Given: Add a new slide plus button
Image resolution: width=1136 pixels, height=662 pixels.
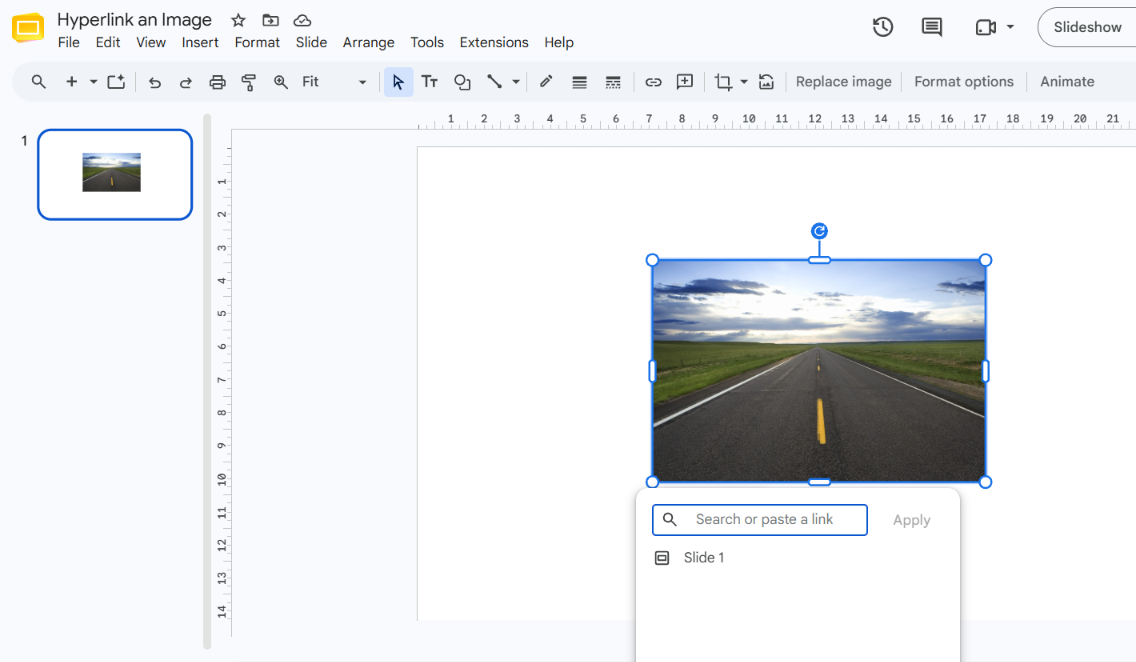Looking at the screenshot, I should coord(71,82).
